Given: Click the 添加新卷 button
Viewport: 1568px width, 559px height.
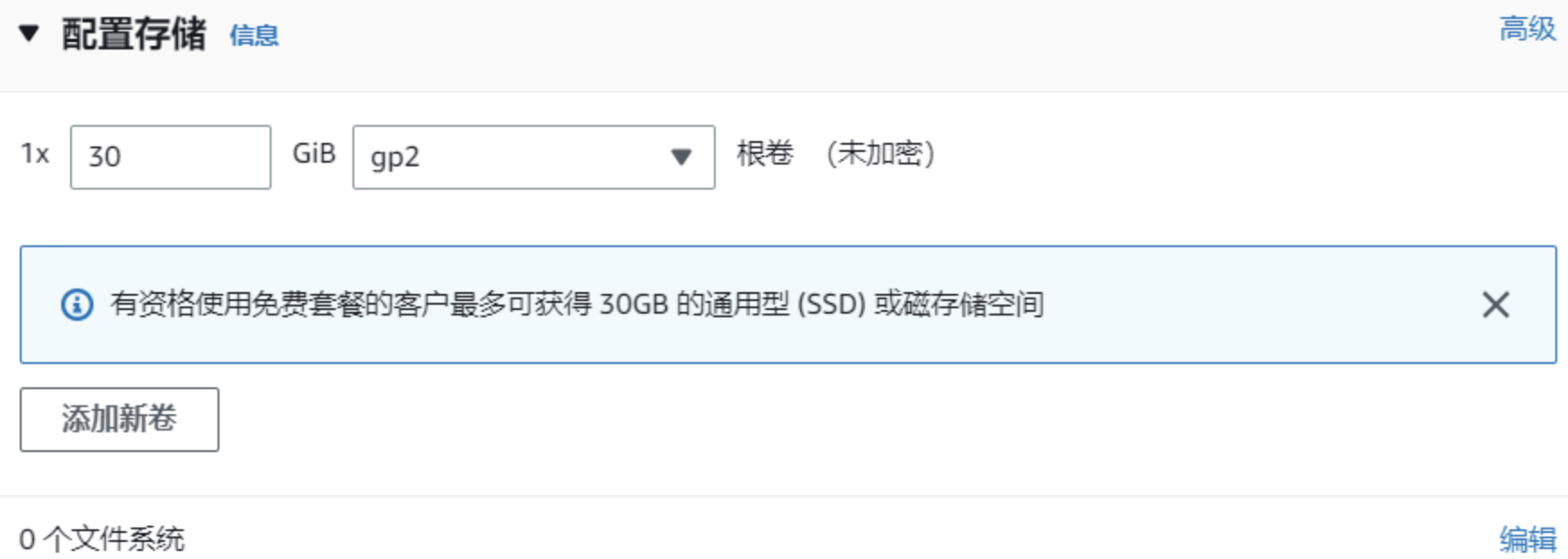Looking at the screenshot, I should click(120, 420).
